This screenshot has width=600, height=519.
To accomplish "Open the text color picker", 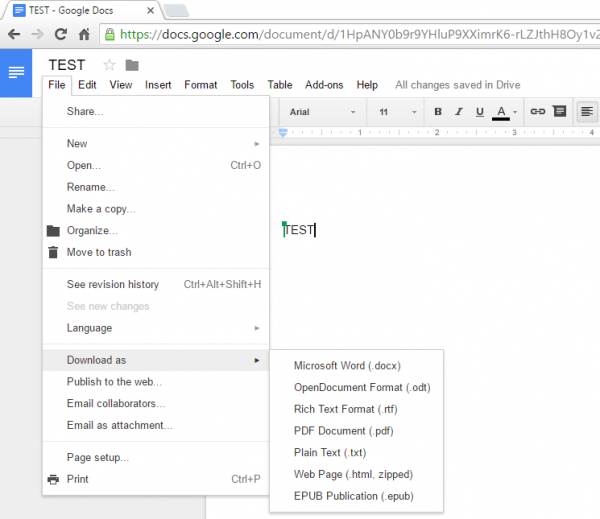I will click(504, 112).
